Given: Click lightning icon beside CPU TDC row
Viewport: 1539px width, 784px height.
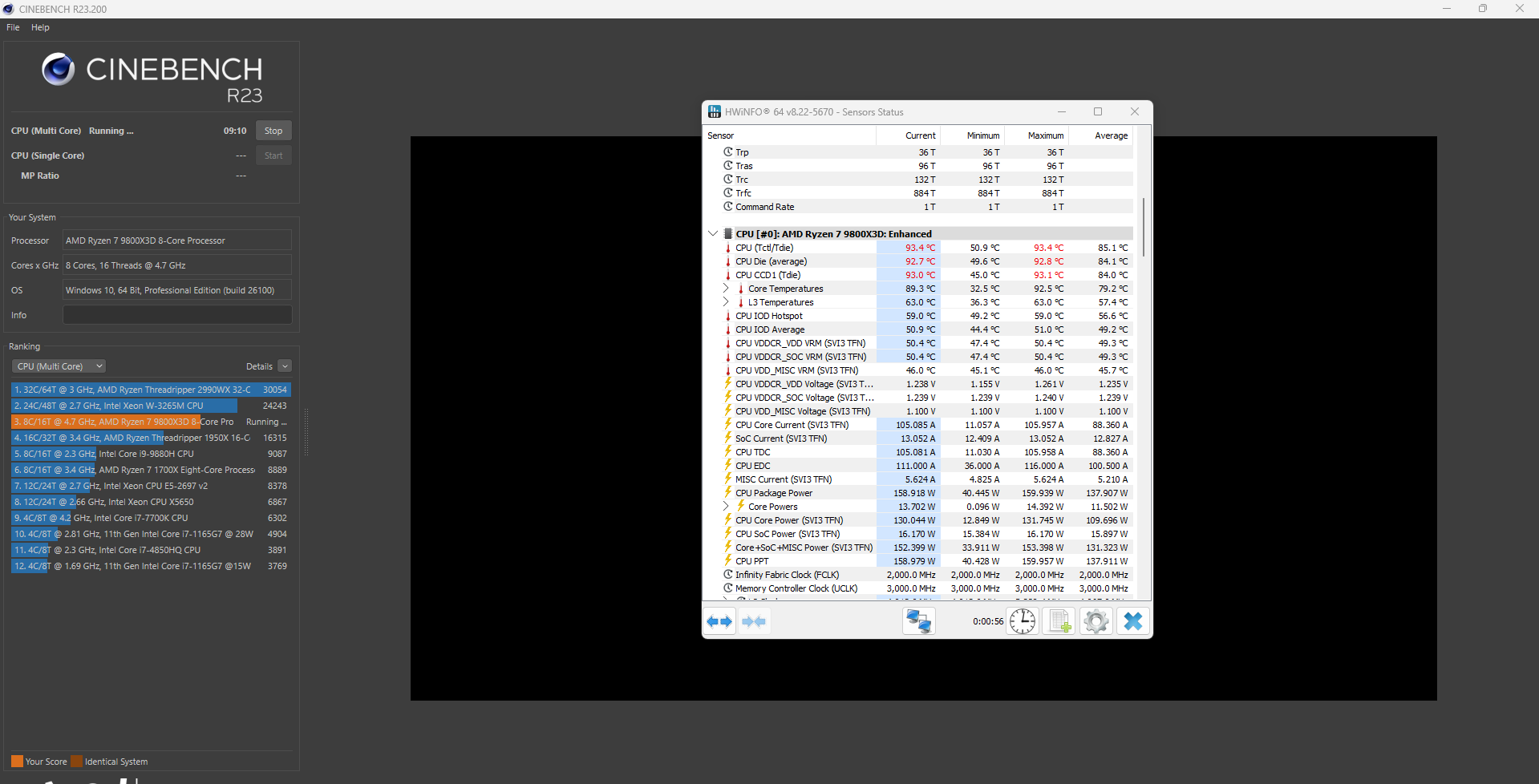Looking at the screenshot, I should click(728, 451).
